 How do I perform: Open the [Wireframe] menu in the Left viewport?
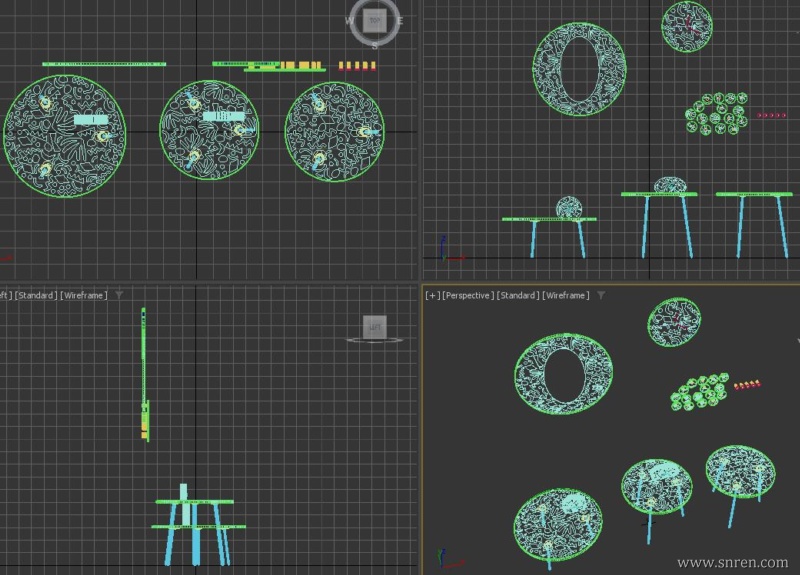tap(85, 295)
